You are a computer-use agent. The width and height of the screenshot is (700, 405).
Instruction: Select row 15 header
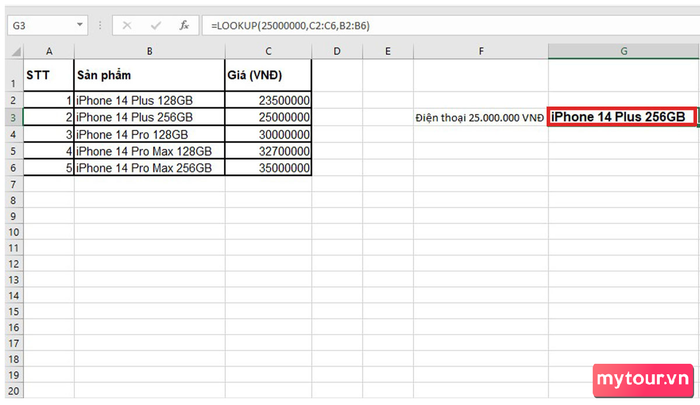click(14, 311)
